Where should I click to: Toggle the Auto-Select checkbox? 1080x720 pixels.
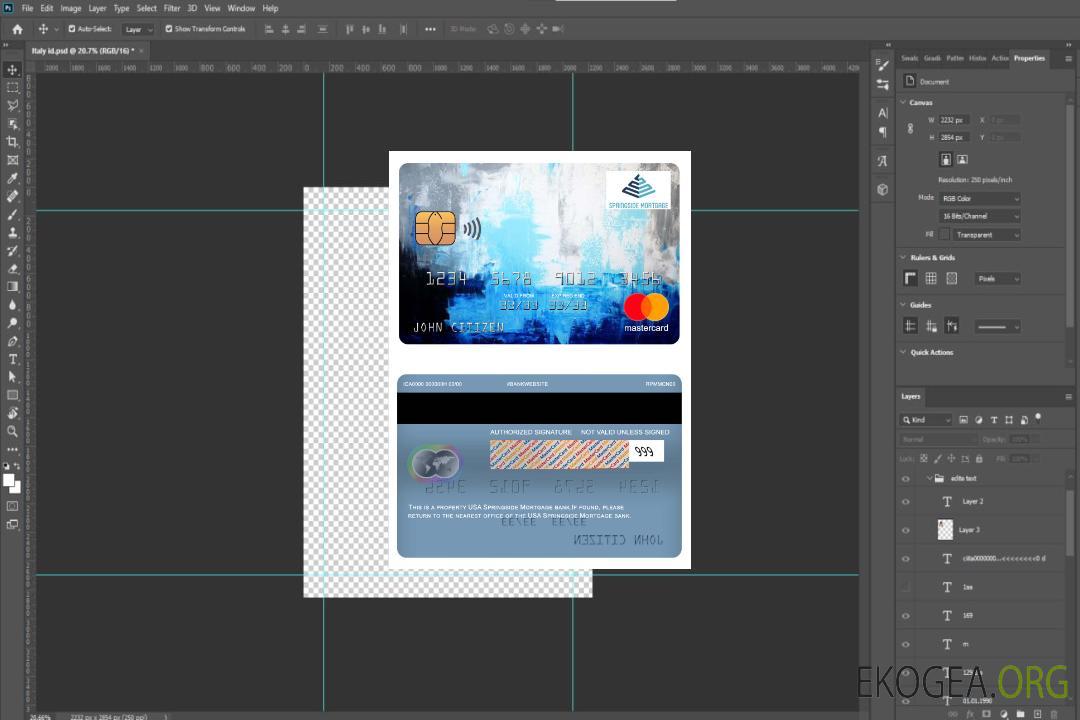coord(72,29)
